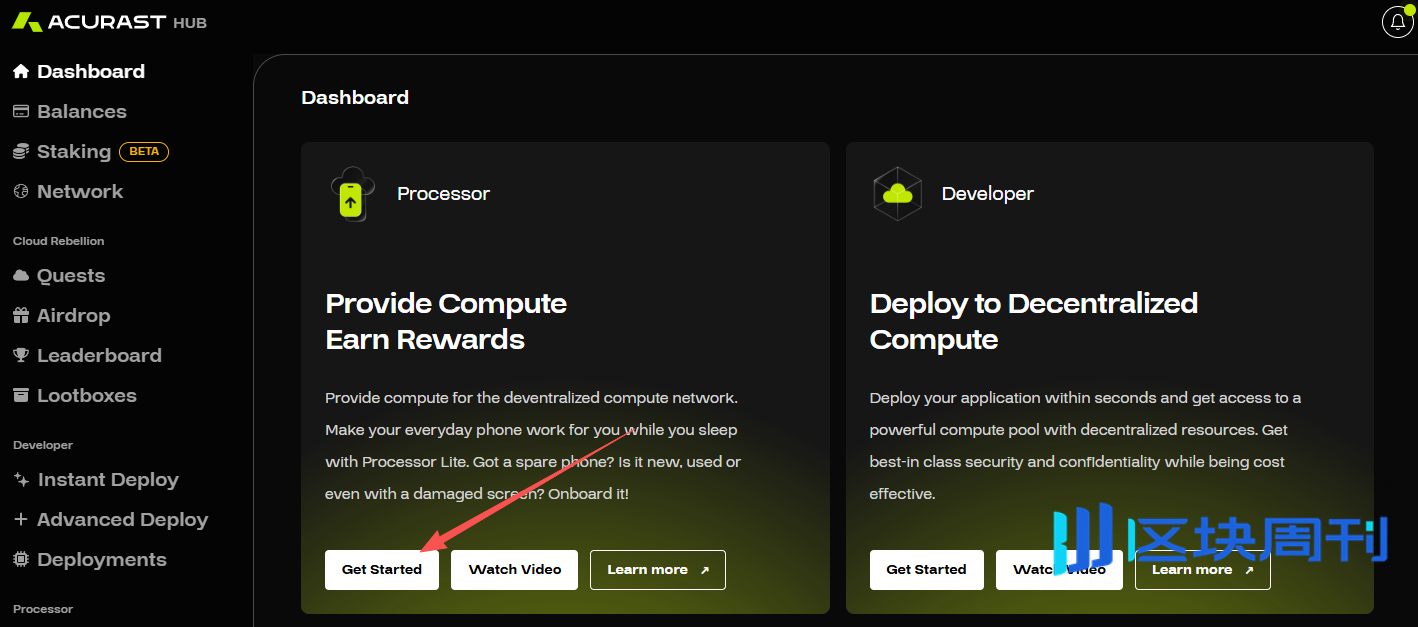Click the notification bell icon

coord(1397,22)
